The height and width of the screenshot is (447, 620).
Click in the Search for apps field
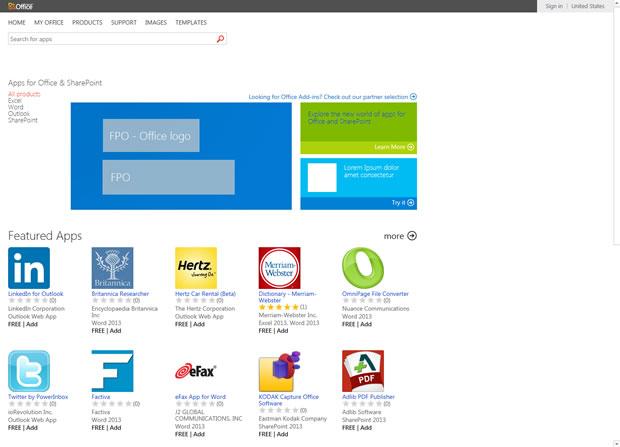pyautogui.click(x=110, y=39)
